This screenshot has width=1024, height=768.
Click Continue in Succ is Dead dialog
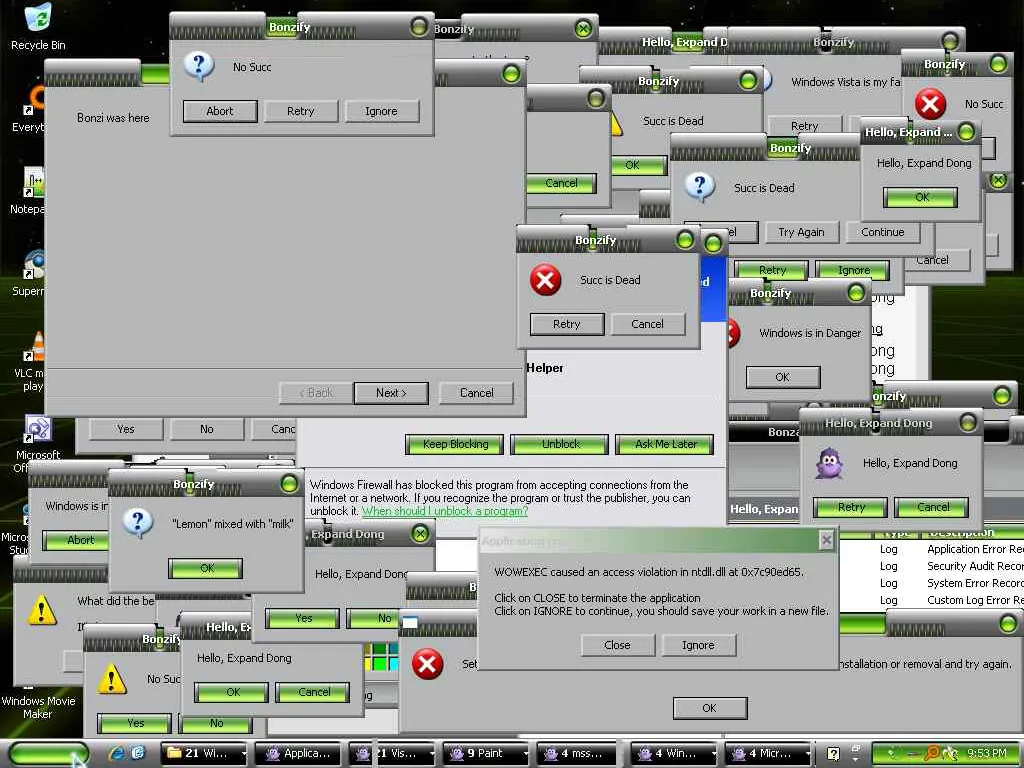coord(882,232)
